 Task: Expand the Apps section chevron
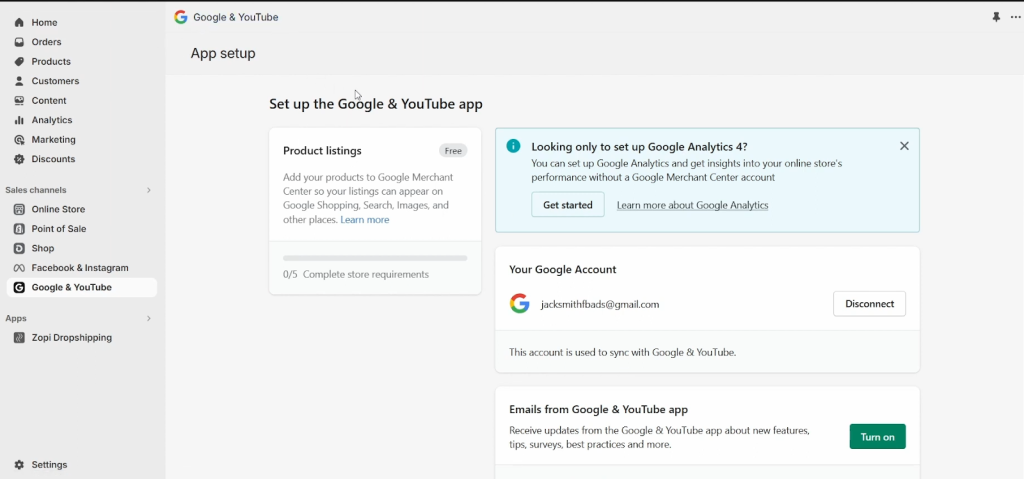(149, 318)
